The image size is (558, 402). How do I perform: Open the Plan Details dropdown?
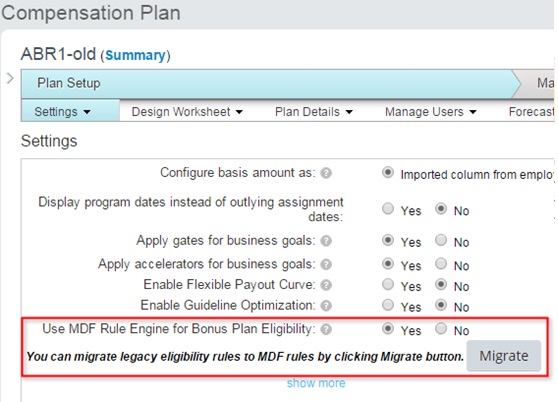tap(314, 112)
